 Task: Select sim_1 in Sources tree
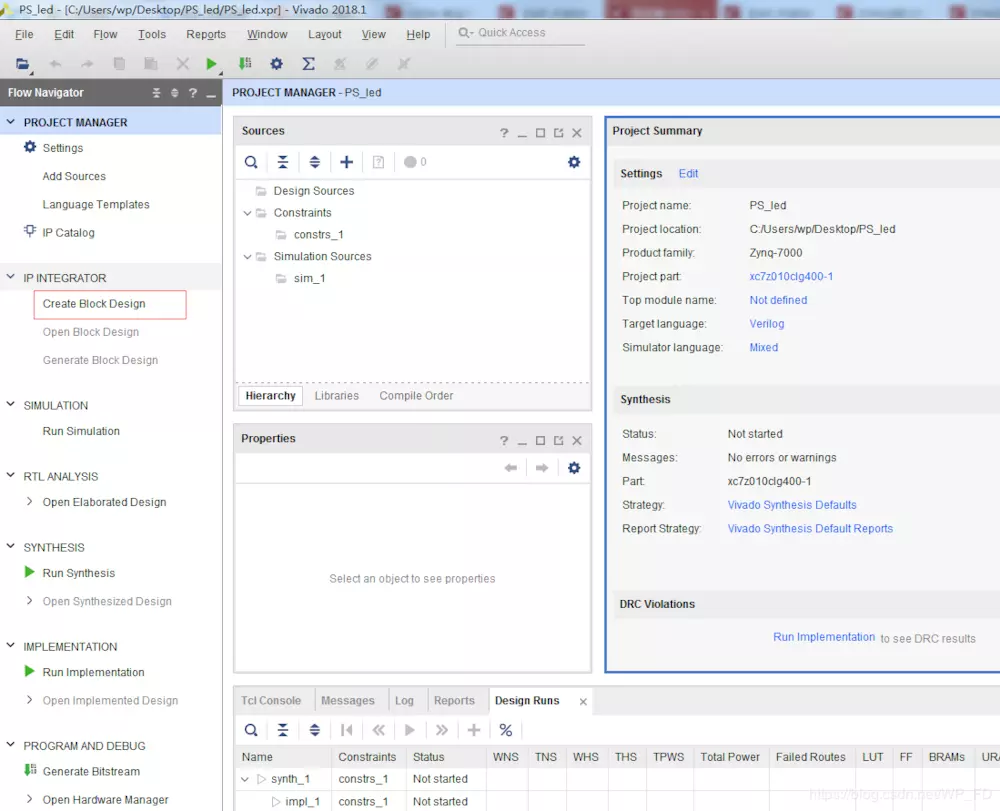click(309, 279)
